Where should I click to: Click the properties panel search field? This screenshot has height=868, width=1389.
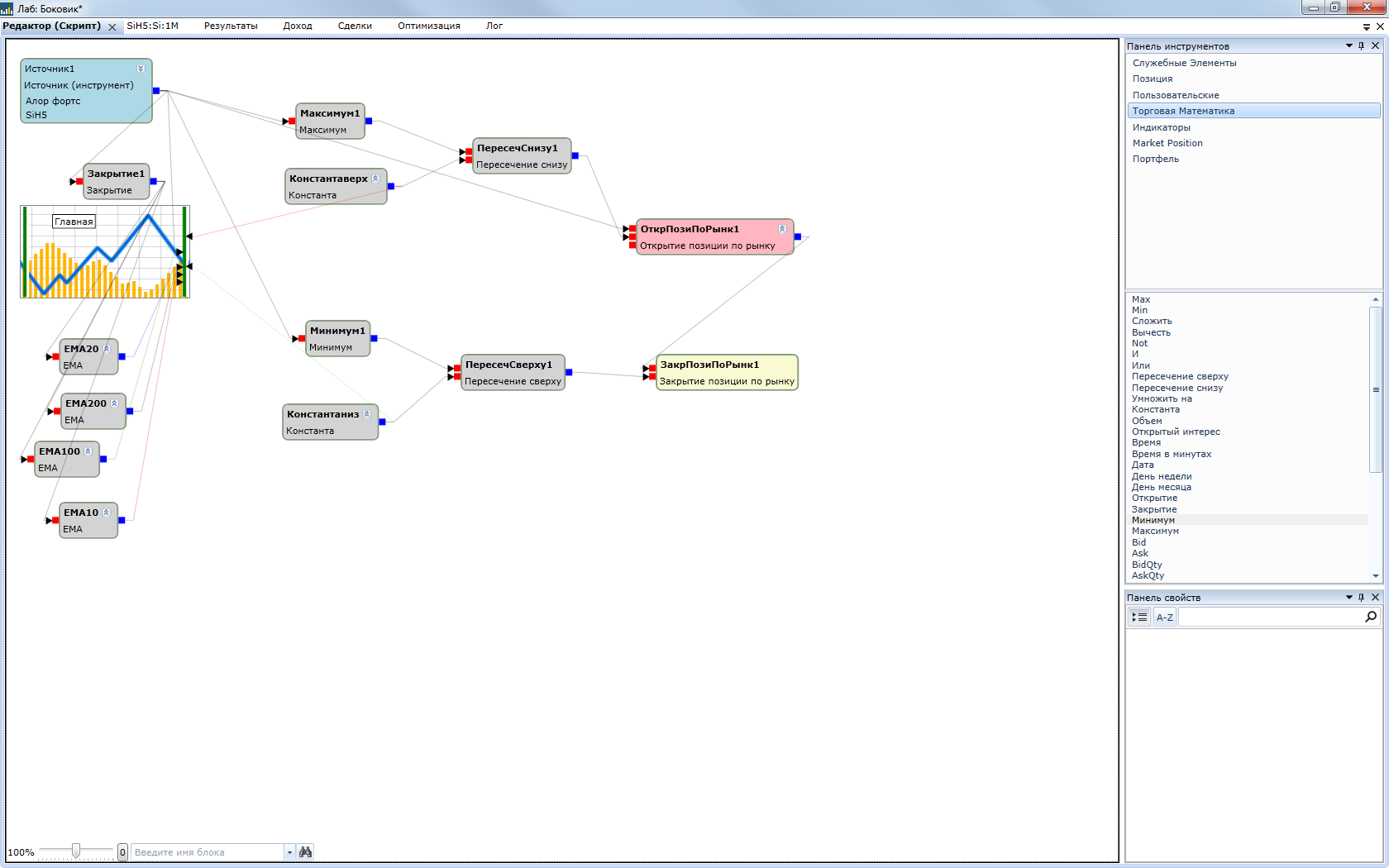(1271, 617)
